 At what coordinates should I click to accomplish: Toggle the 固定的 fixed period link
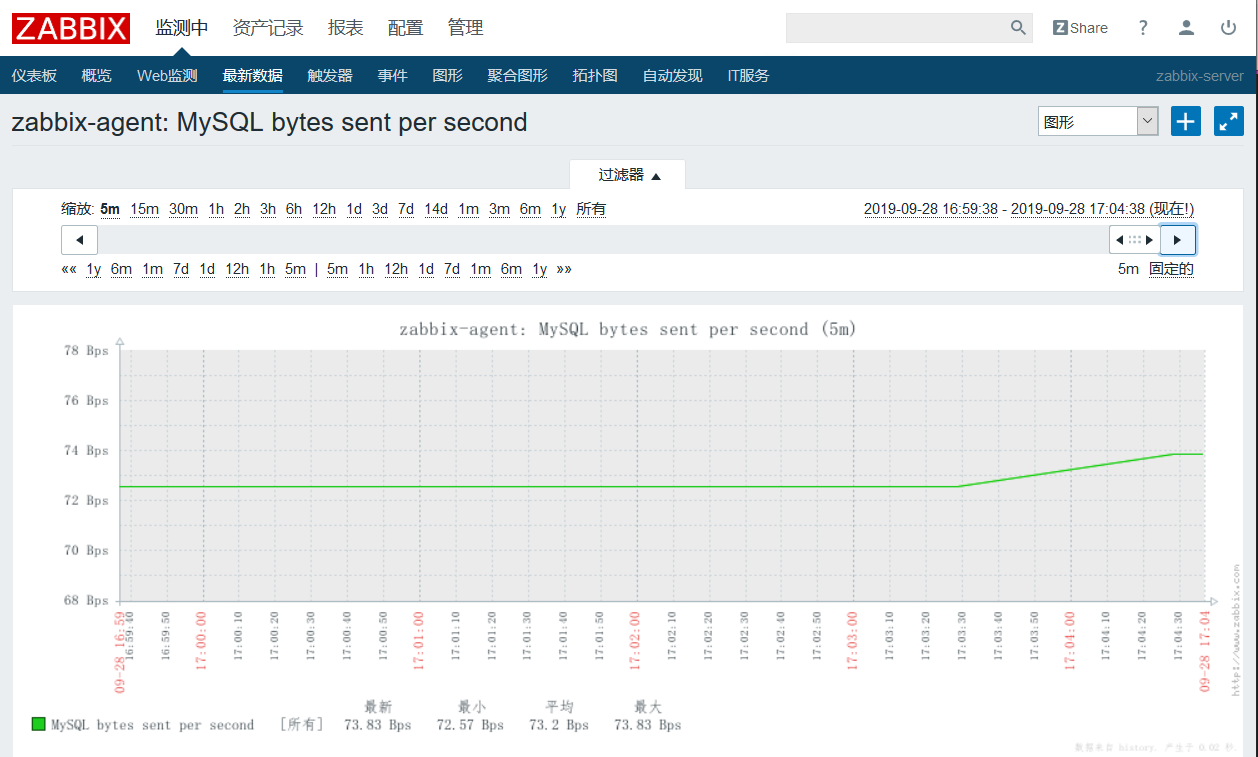tap(1171, 269)
